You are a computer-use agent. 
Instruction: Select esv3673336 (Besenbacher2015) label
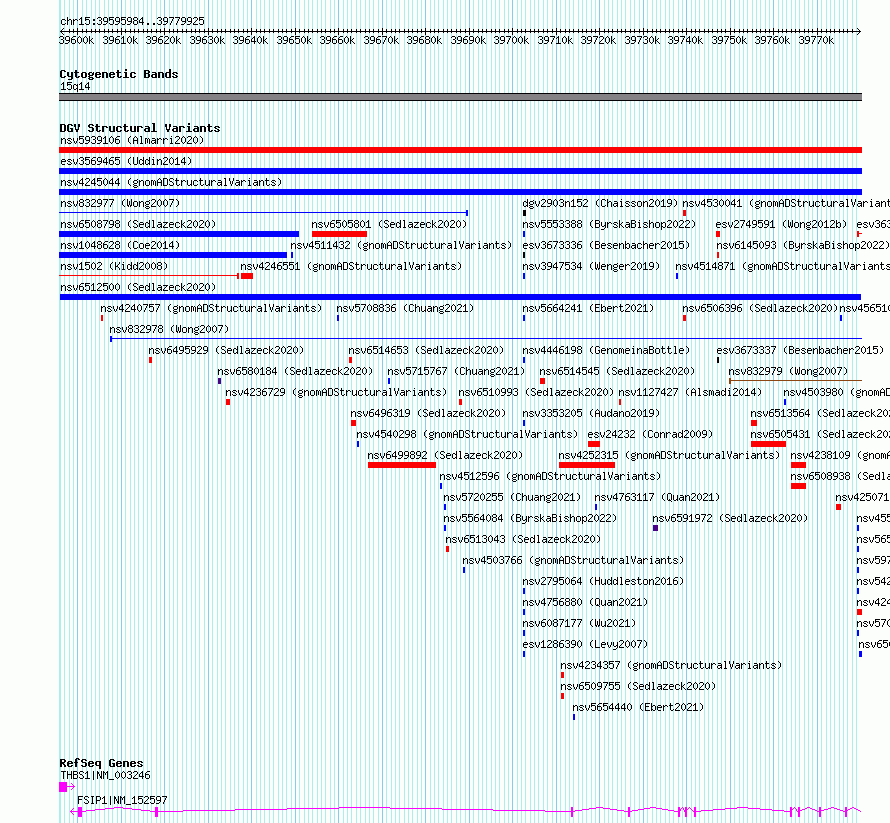tap(606, 245)
